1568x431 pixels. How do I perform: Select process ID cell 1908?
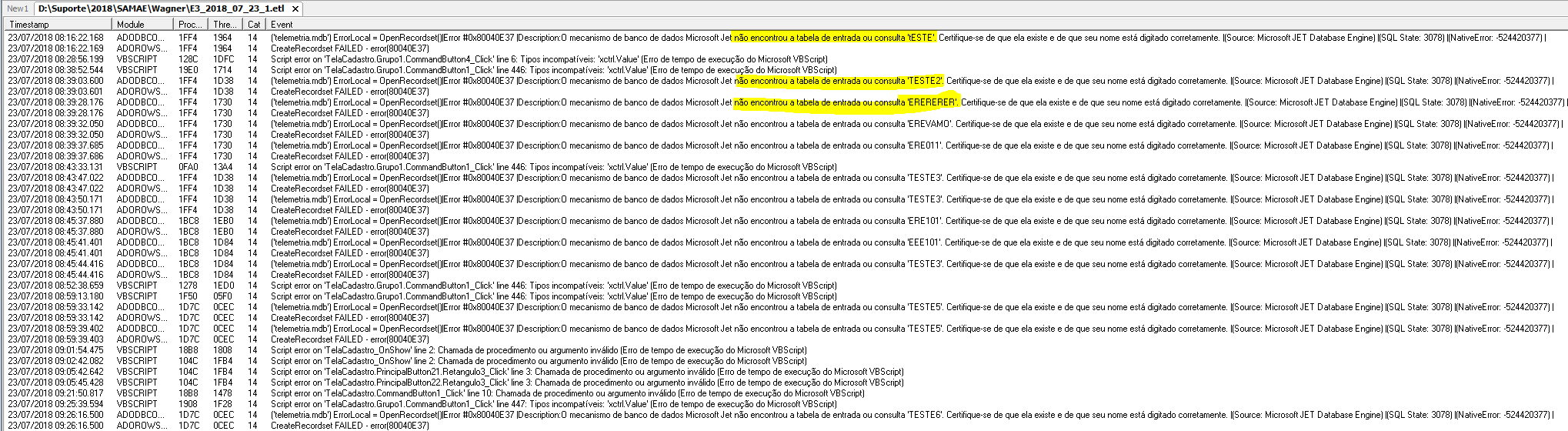pyautogui.click(x=188, y=404)
